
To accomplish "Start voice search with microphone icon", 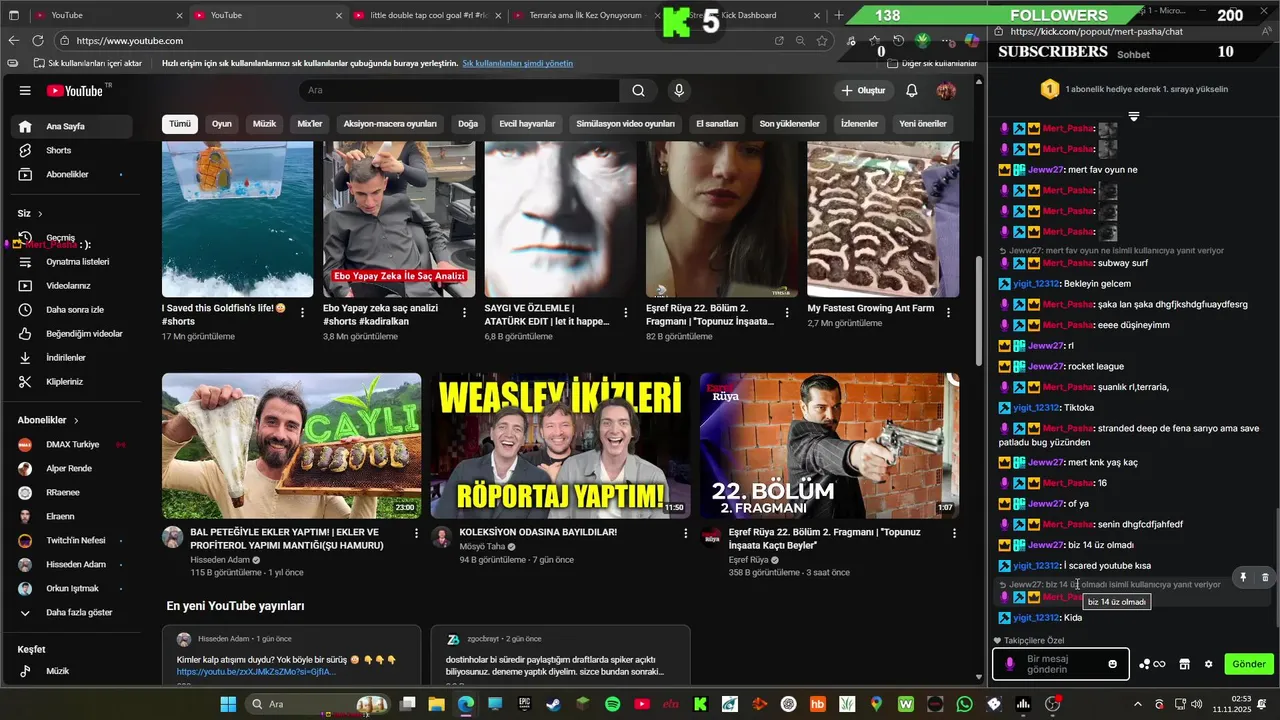I will tap(679, 91).
